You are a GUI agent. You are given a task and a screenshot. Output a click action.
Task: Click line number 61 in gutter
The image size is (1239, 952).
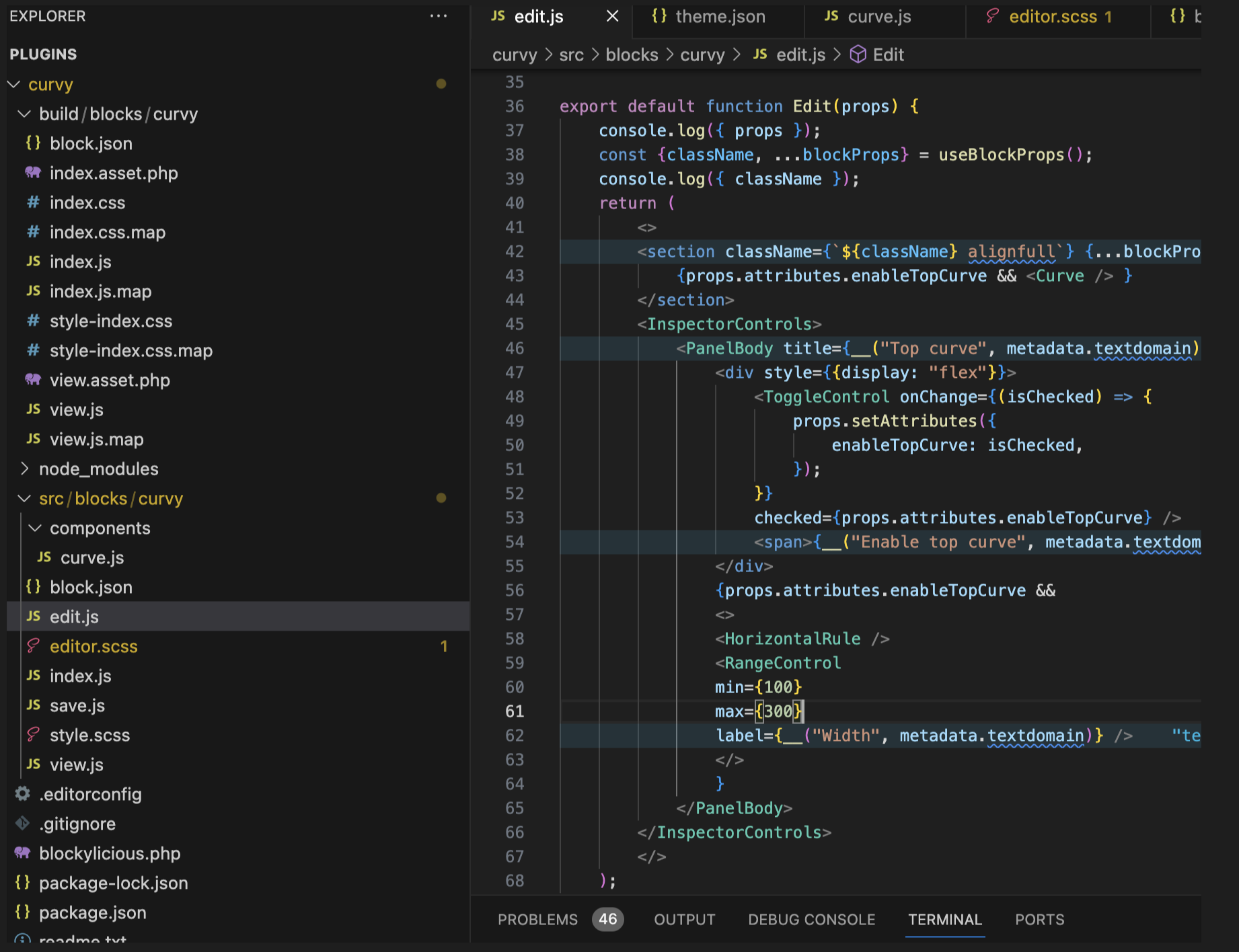tap(515, 711)
